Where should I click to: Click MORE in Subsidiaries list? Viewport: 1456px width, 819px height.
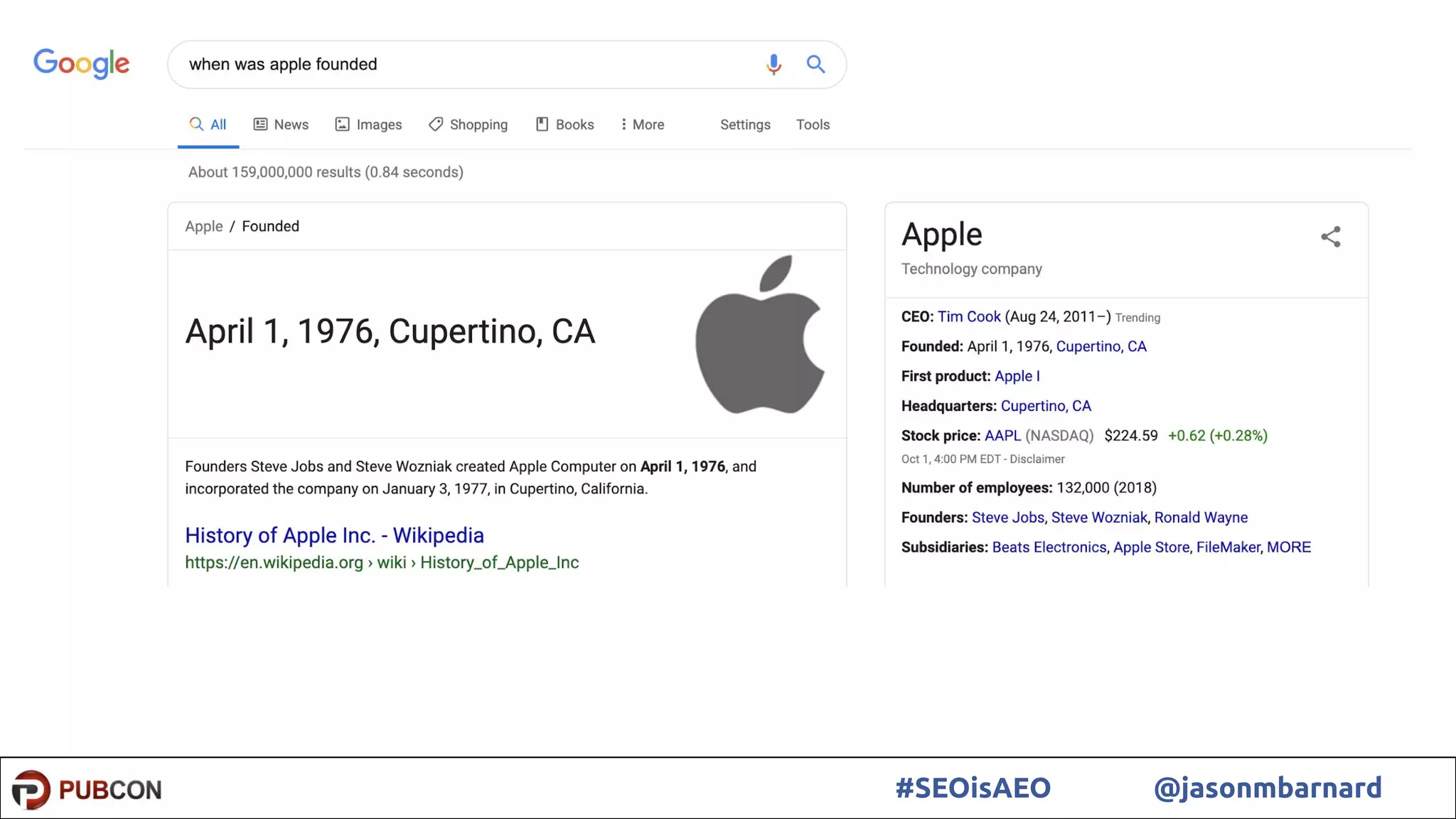point(1288,547)
